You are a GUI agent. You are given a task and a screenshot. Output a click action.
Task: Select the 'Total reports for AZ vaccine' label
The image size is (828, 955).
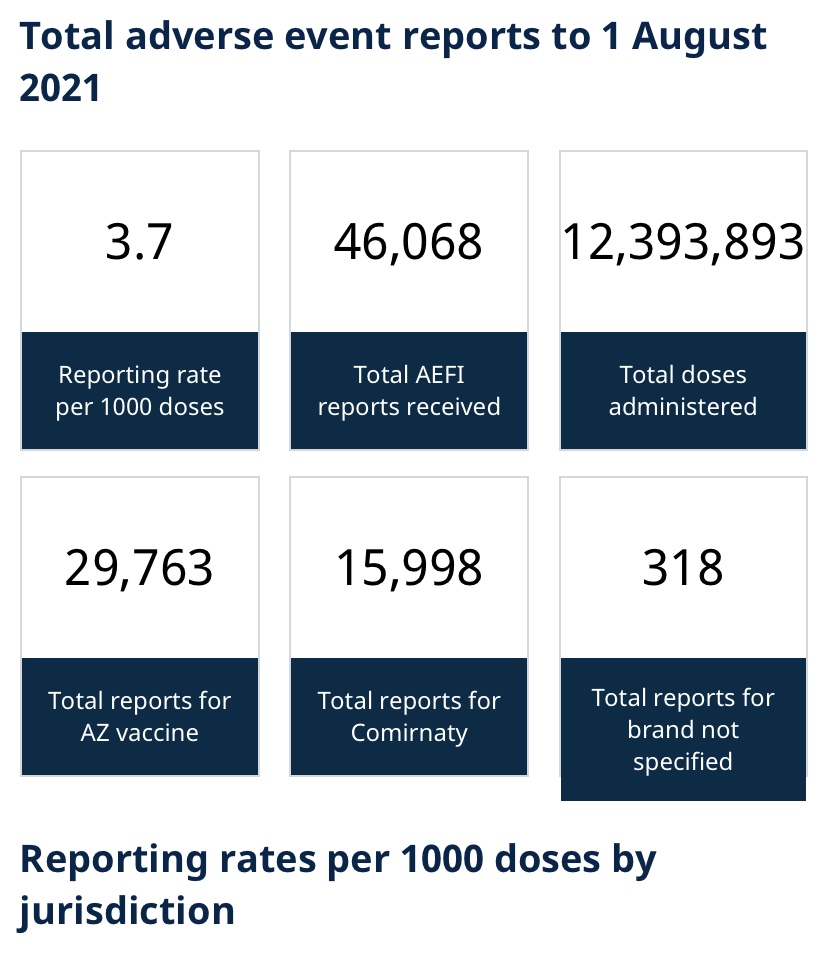tap(139, 716)
